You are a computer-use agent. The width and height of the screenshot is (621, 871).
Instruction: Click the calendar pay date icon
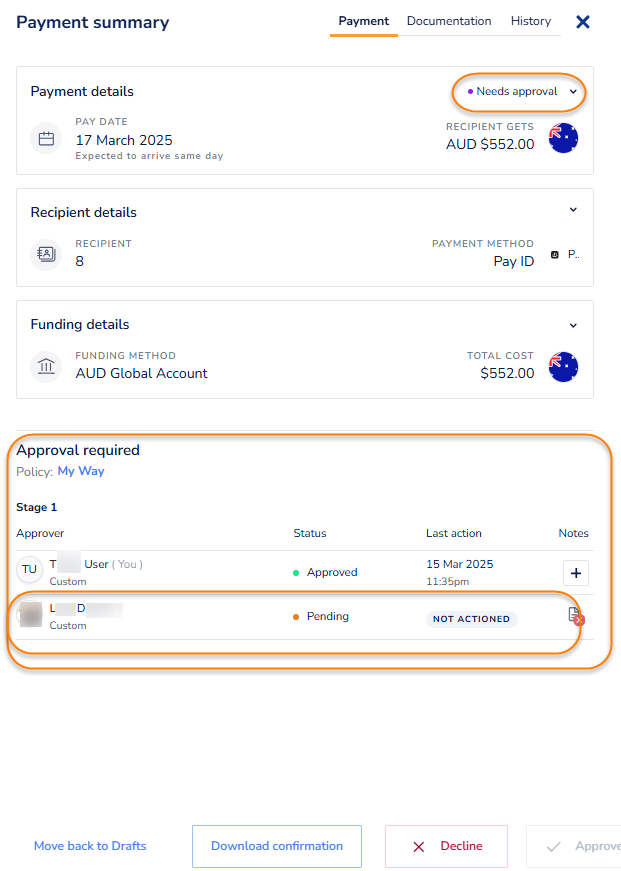[x=46, y=139]
